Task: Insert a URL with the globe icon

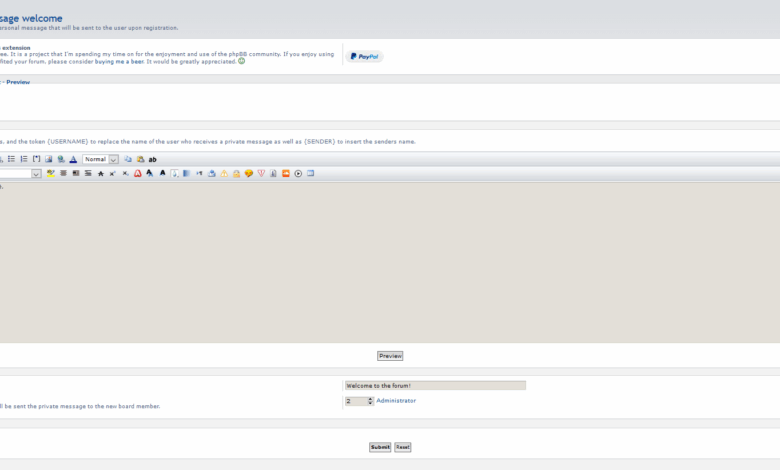Action: pyautogui.click(x=61, y=159)
